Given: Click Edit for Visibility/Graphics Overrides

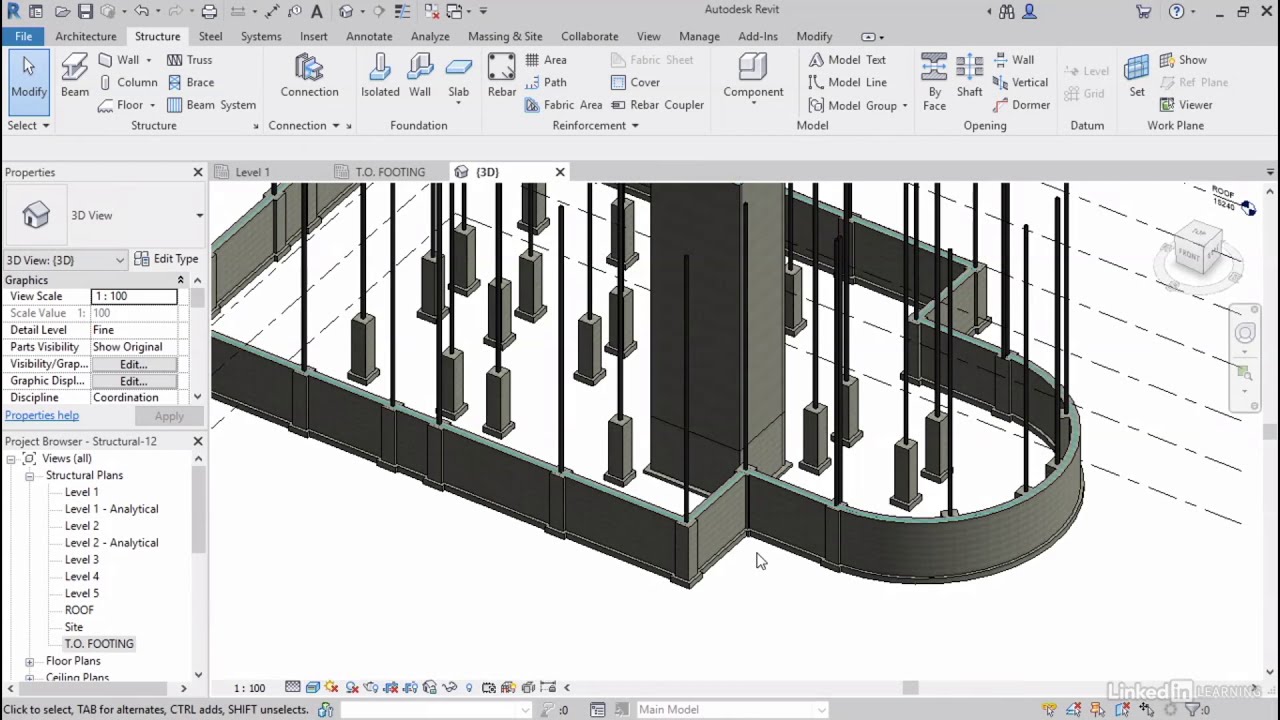Looking at the screenshot, I should [133, 364].
